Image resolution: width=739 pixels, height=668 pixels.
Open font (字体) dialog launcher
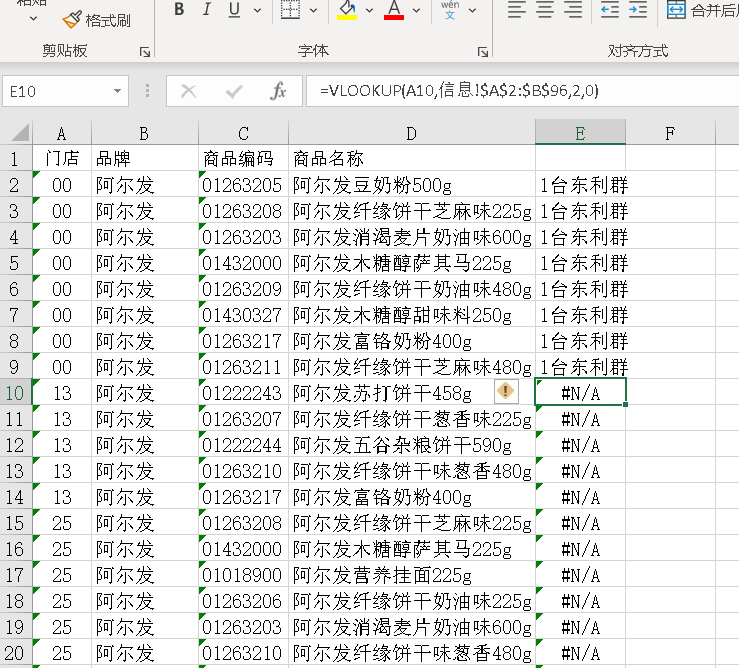coord(483,52)
